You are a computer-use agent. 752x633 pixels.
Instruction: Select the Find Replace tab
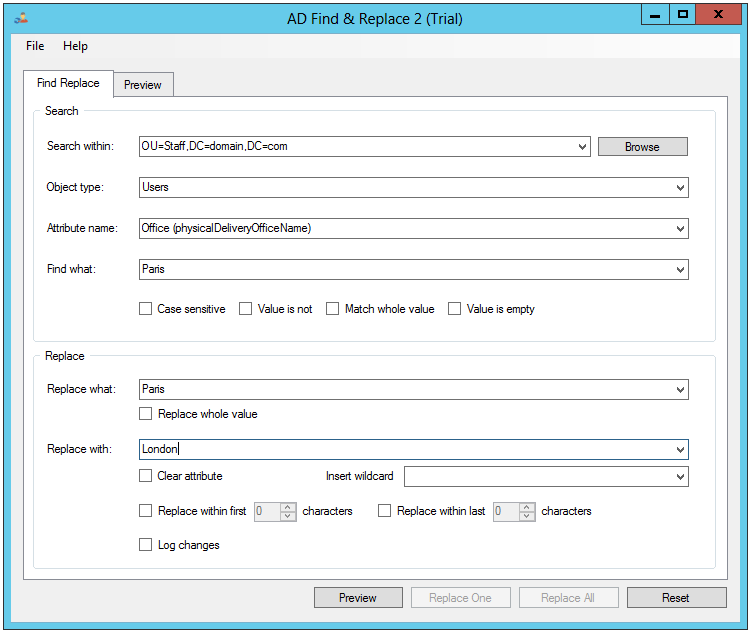[x=68, y=83]
